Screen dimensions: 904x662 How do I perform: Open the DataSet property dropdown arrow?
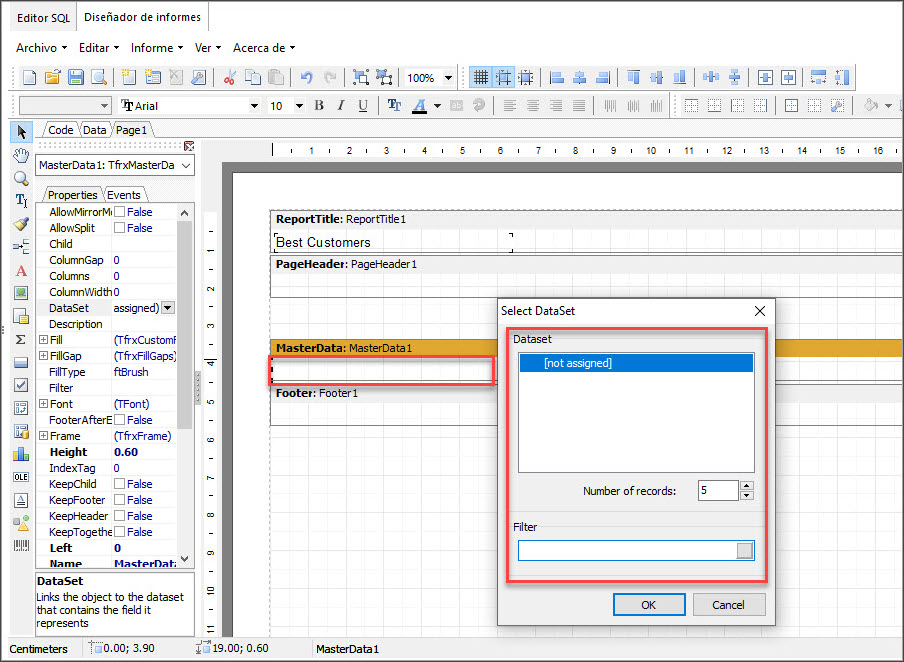pos(167,308)
